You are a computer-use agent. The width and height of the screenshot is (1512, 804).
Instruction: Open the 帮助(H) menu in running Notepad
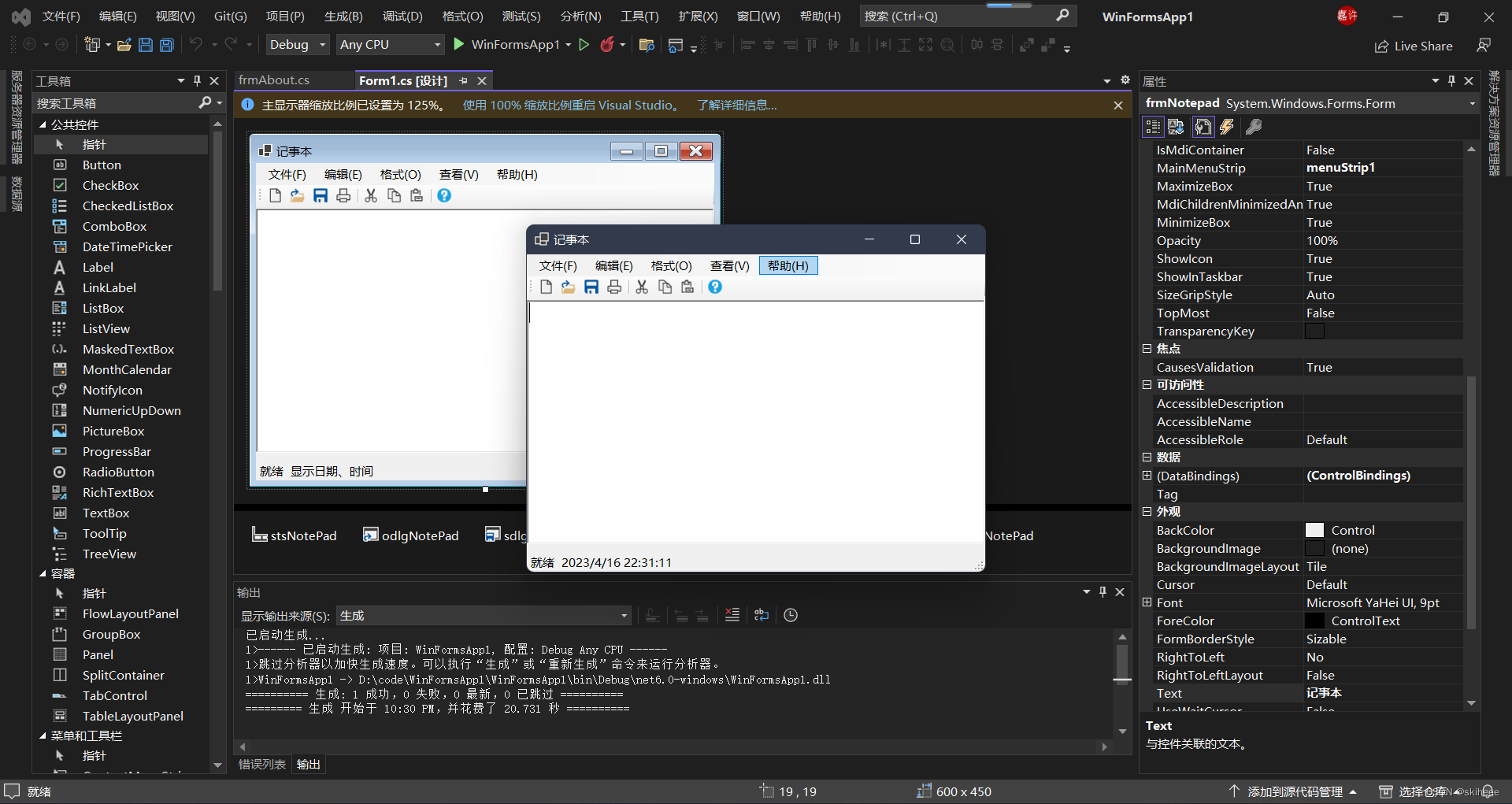click(x=788, y=266)
